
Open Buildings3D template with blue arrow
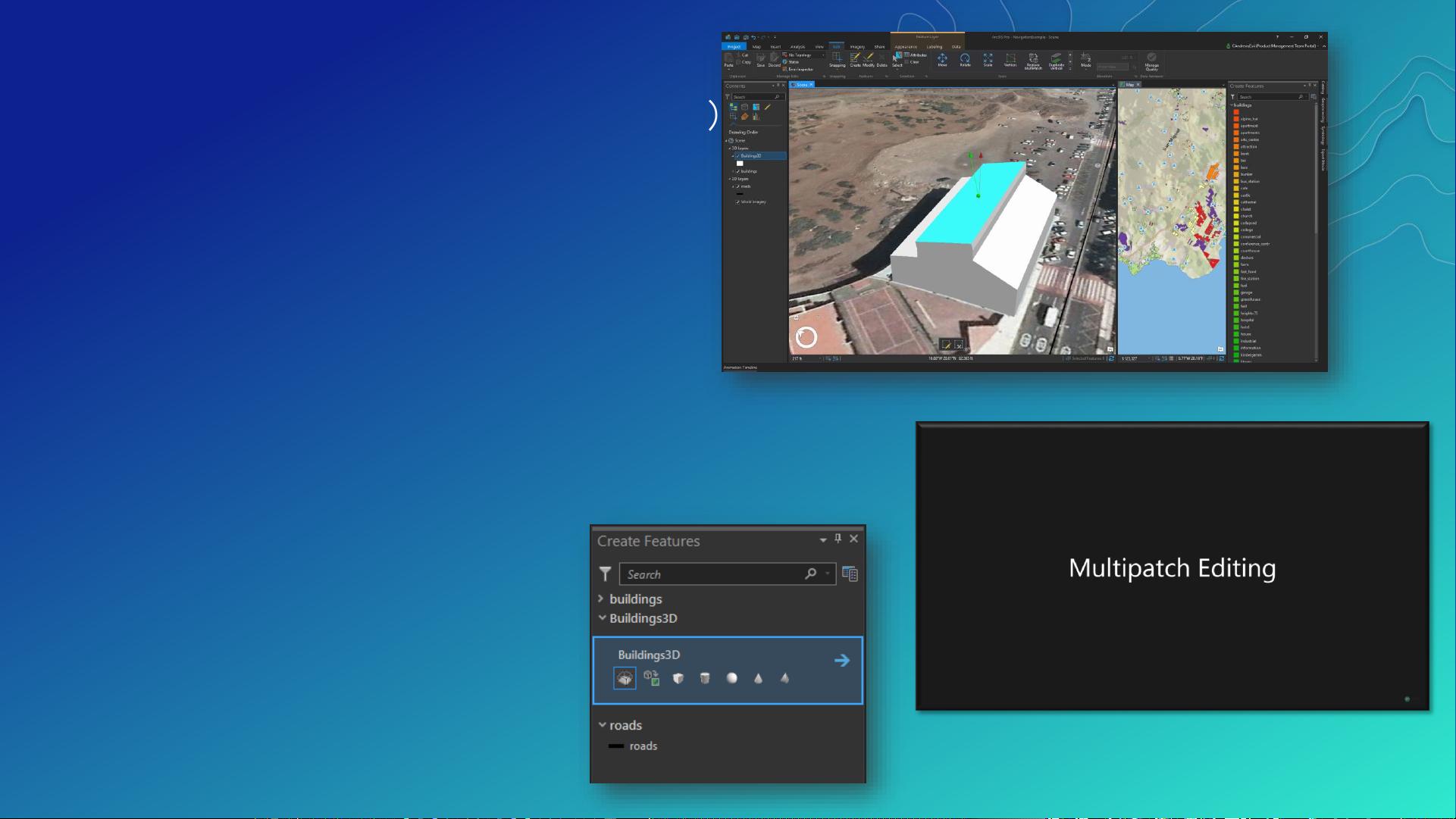point(841,661)
